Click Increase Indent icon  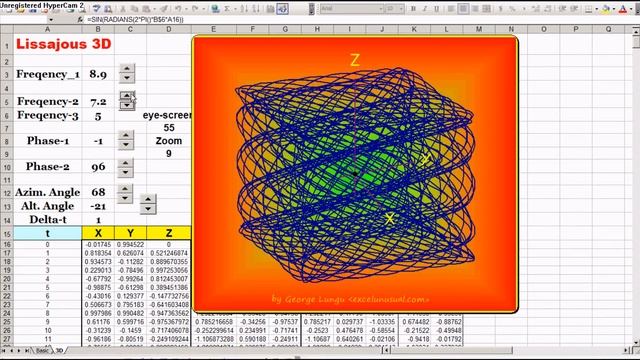pyautogui.click(x=574, y=9)
